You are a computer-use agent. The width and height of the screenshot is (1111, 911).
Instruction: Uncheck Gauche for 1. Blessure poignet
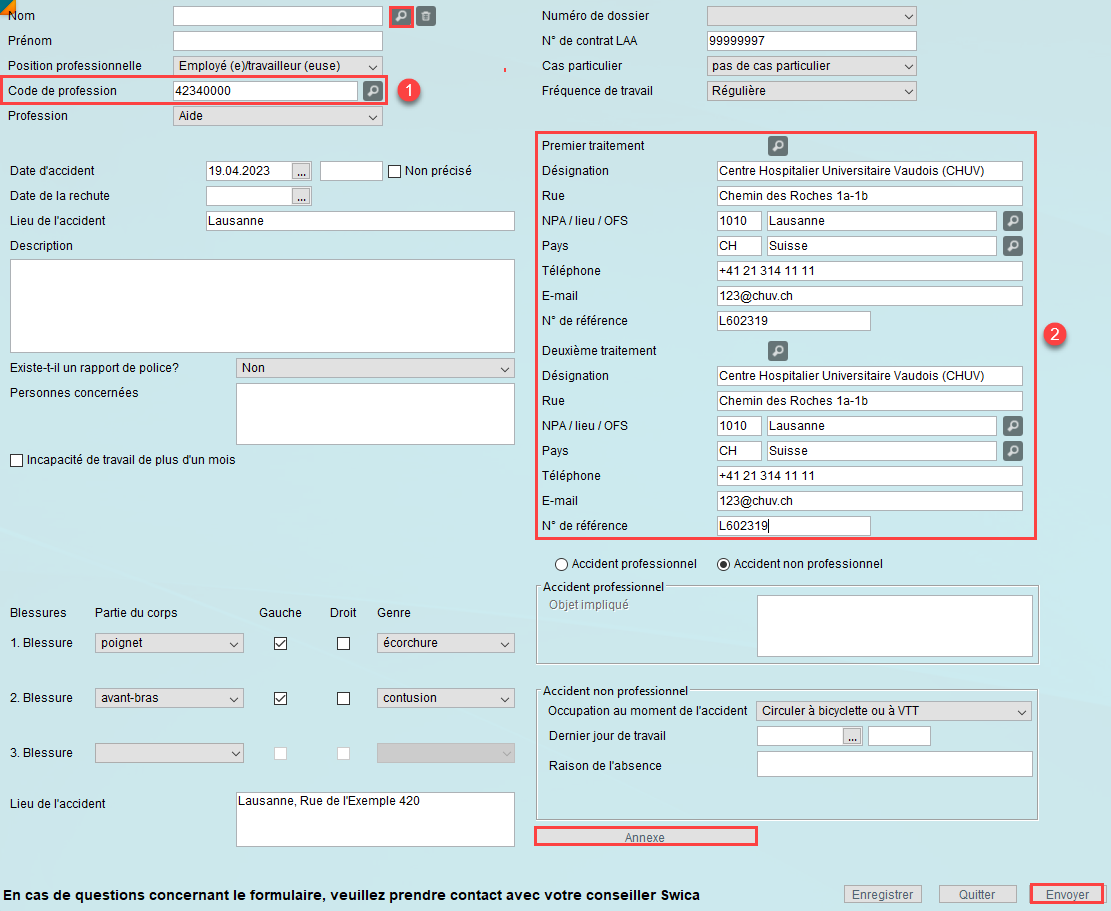(x=280, y=644)
